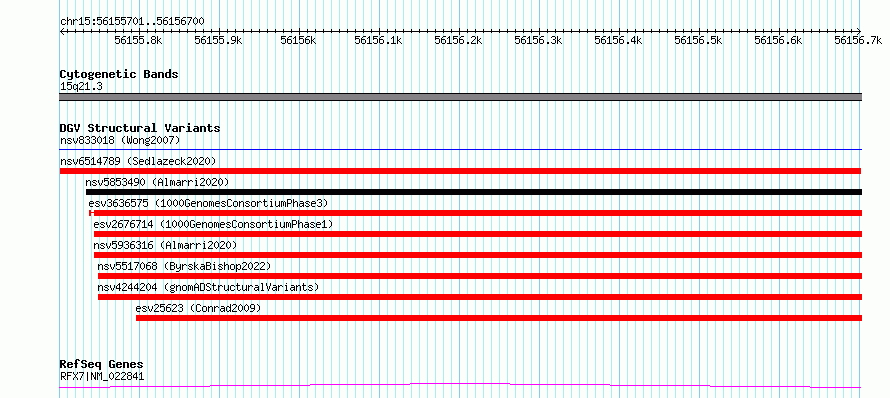Click the nsv833018 (Wong2007) variant label
Viewport: 890px width, 398px height.
pos(120,140)
